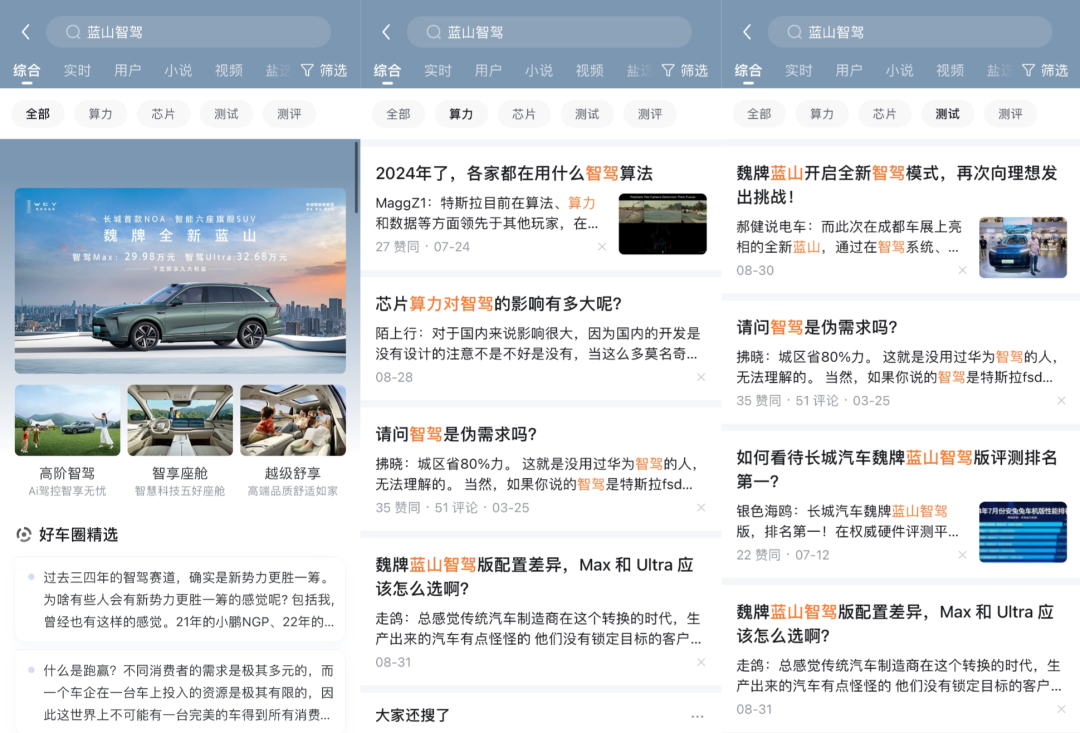
Task: Dismiss 请问智驾是伪需求吗 result on the middle screen
Action: pos(700,508)
